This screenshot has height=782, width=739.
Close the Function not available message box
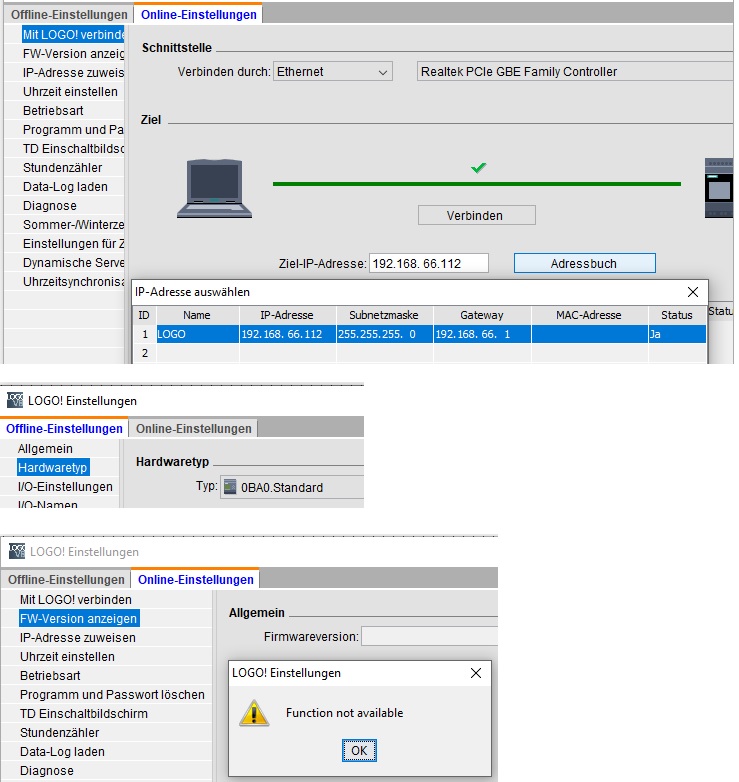click(x=476, y=673)
